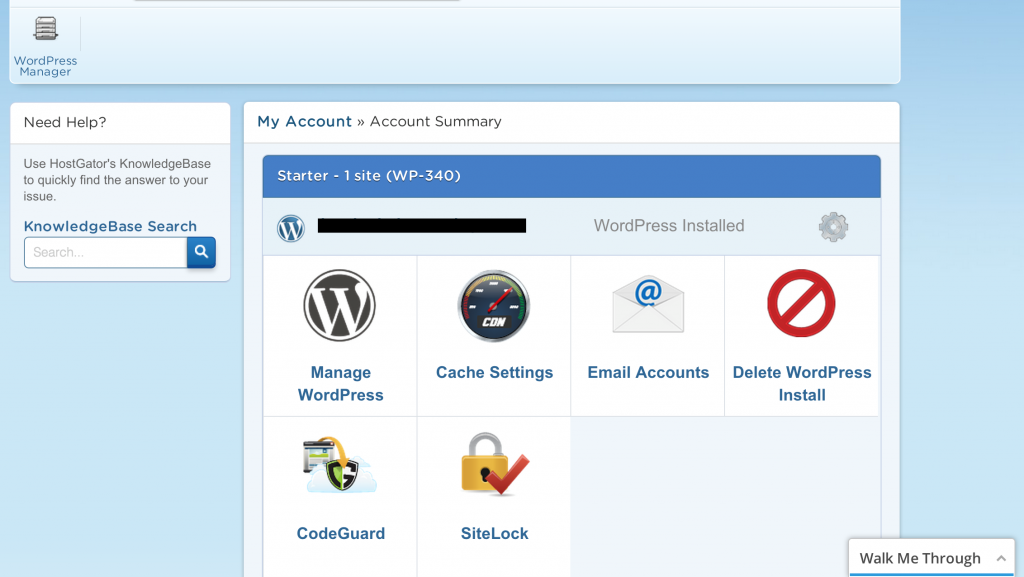Click the CDN speedometer Cache Settings icon
Screen dimensions: 1024x577
pos(494,305)
